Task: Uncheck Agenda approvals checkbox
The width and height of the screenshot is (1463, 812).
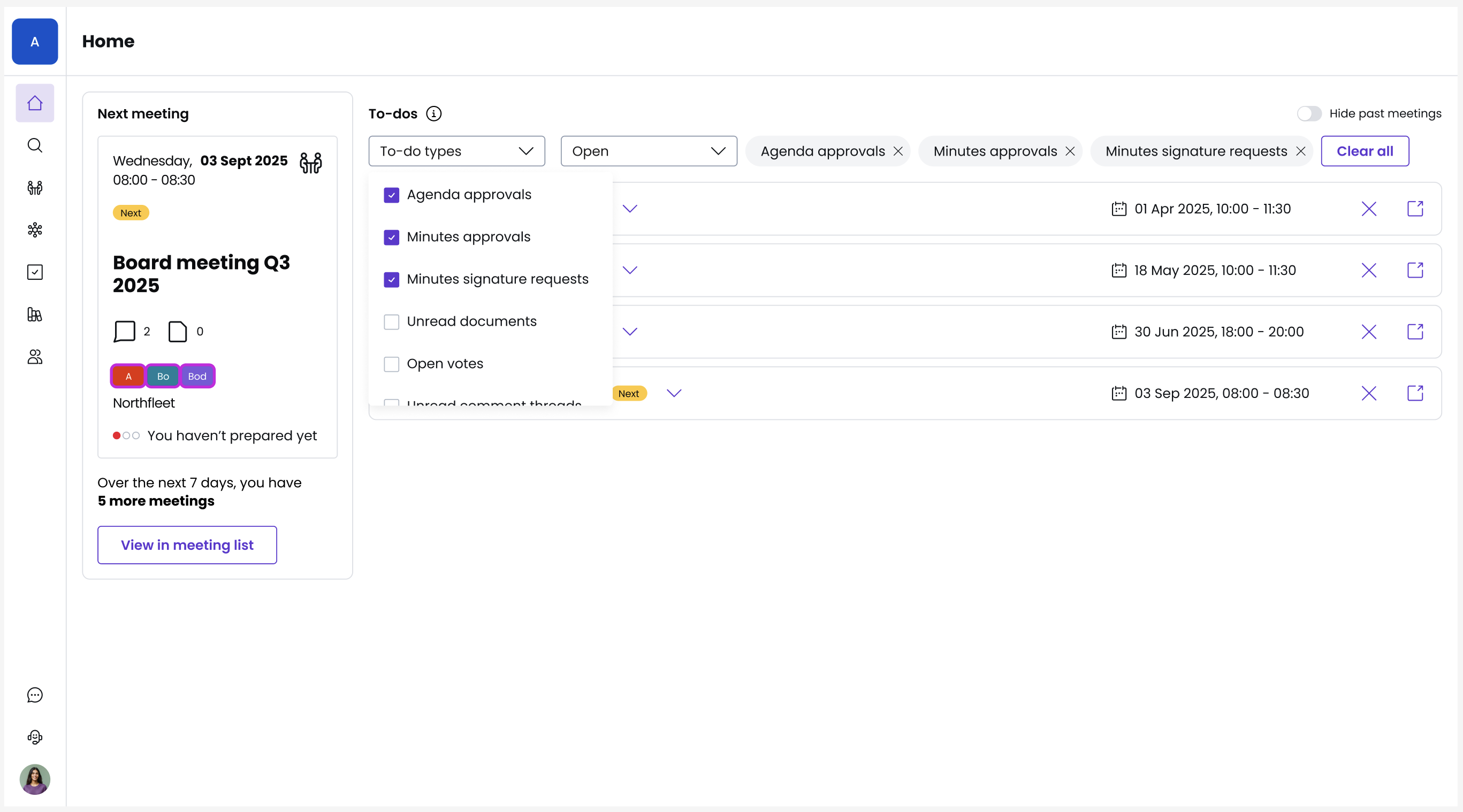Action: point(391,195)
